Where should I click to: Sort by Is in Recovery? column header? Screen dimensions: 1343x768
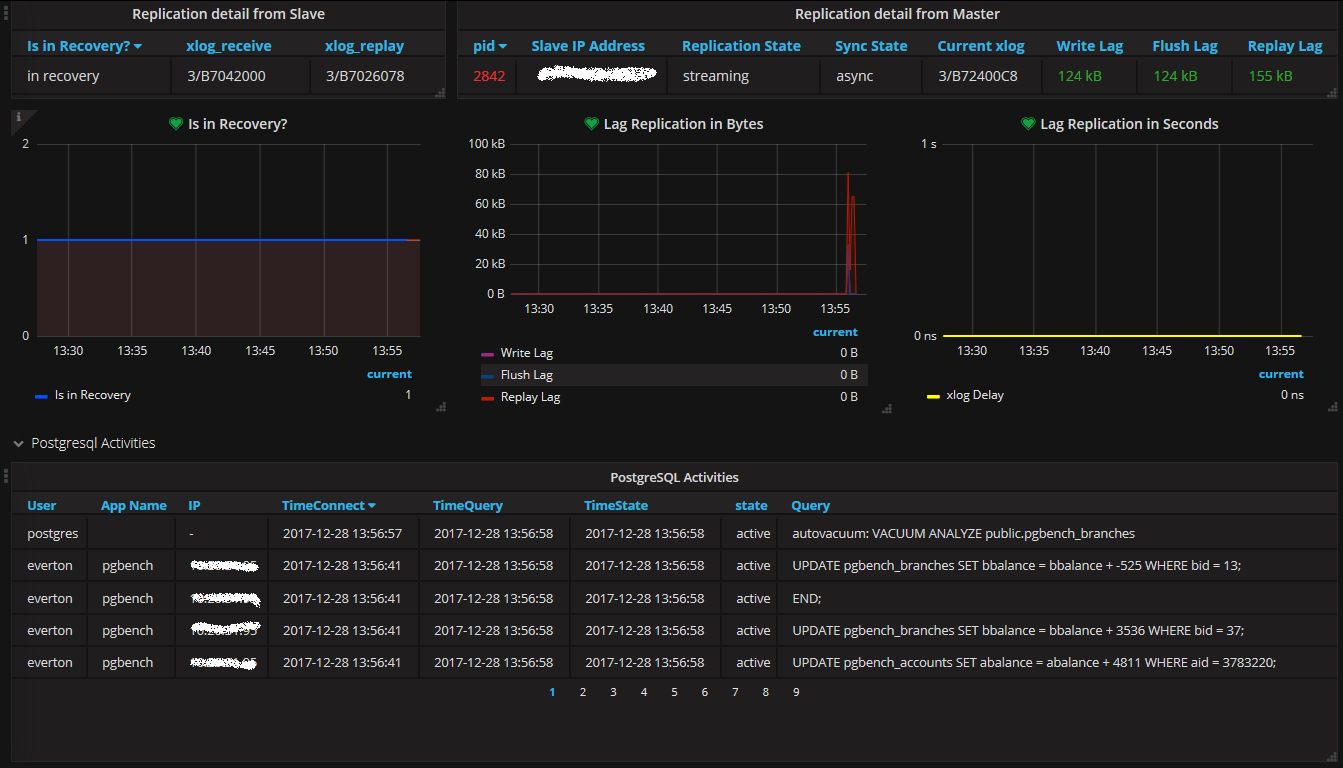point(84,46)
